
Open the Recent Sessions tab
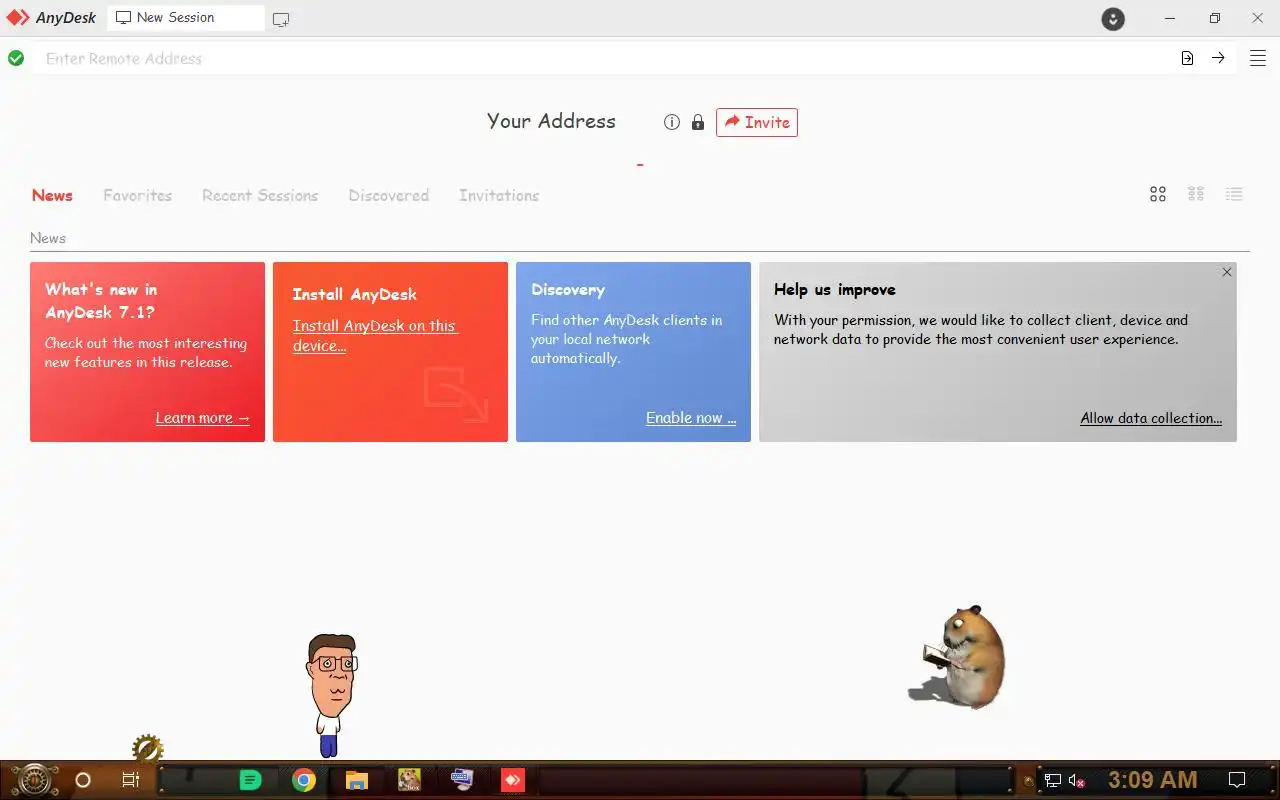pos(260,195)
